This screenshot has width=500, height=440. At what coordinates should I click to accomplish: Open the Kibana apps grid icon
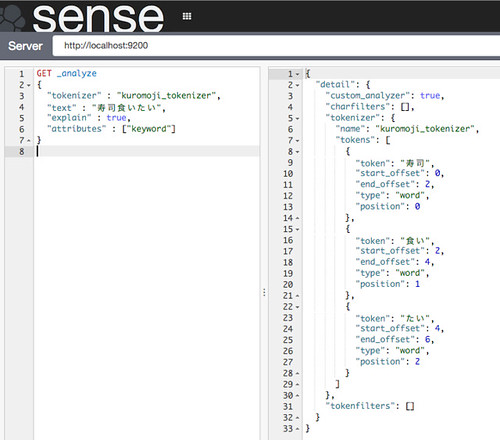click(187, 16)
